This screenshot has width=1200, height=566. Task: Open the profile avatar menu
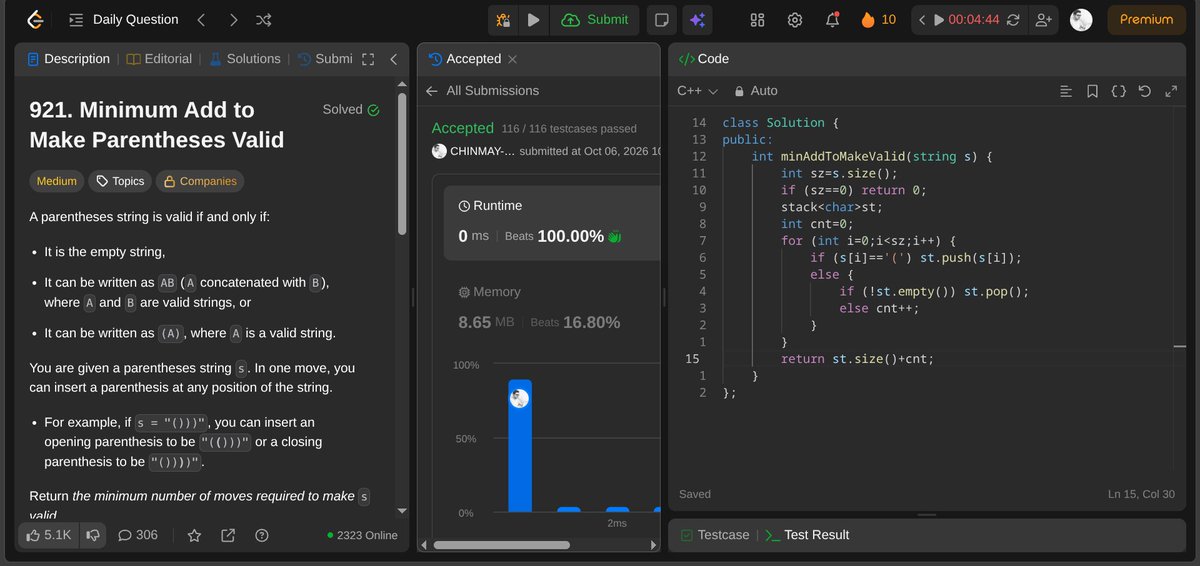click(x=1081, y=19)
